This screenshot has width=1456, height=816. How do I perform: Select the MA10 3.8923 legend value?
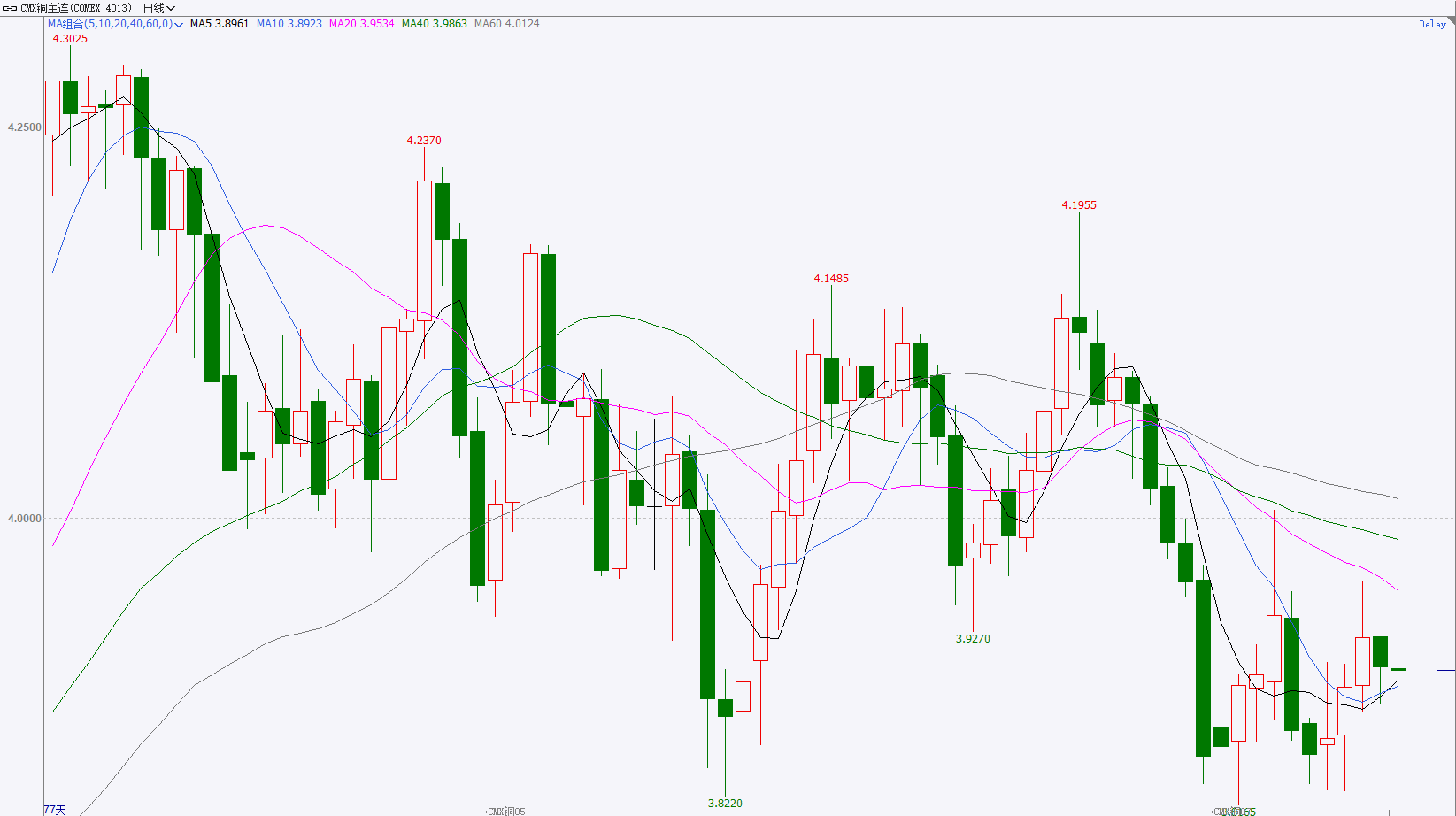click(289, 24)
